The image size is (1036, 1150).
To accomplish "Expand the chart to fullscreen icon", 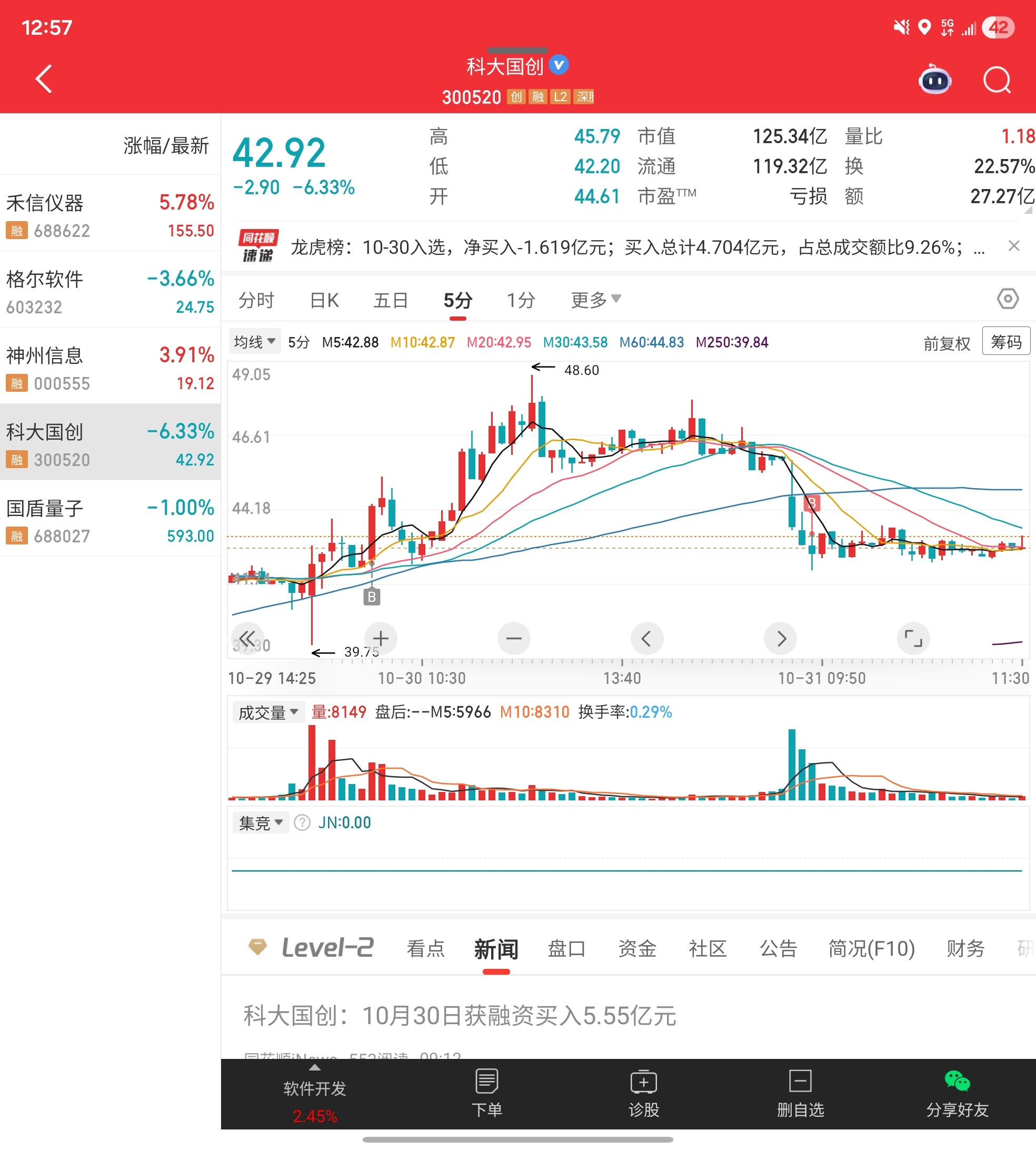I will coord(913,638).
